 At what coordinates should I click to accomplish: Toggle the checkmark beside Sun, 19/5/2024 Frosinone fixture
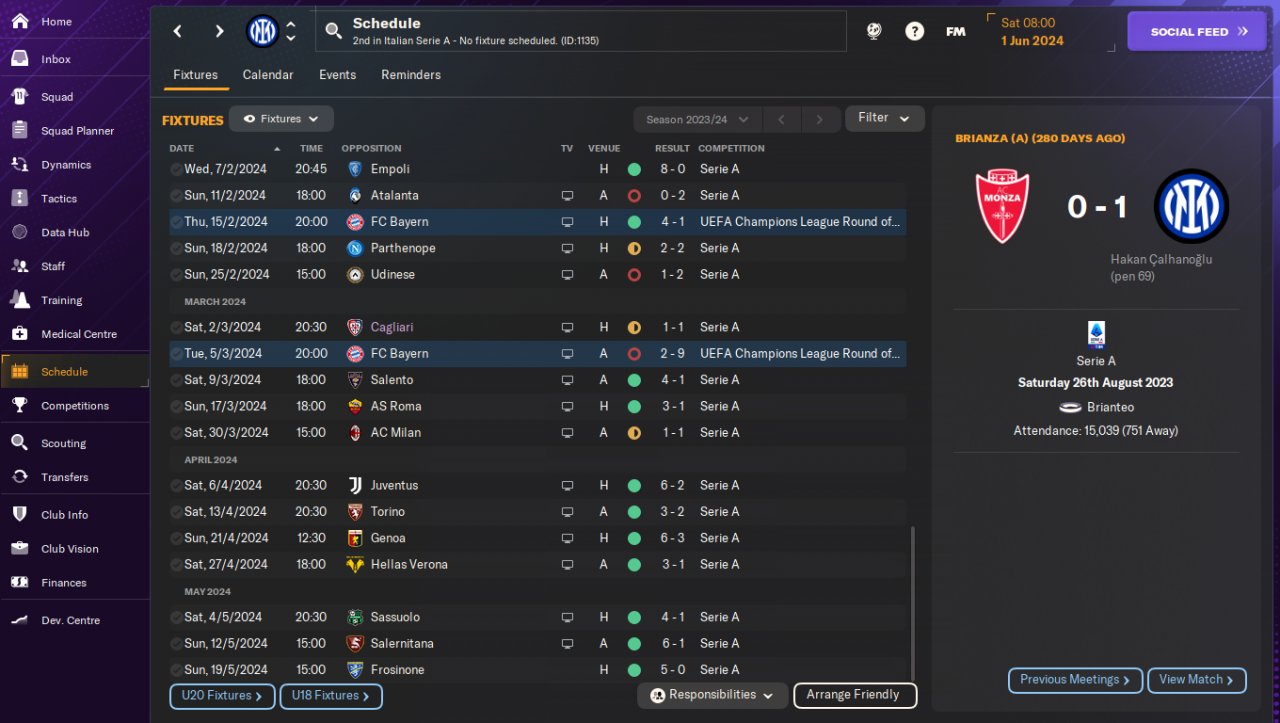pyautogui.click(x=176, y=670)
